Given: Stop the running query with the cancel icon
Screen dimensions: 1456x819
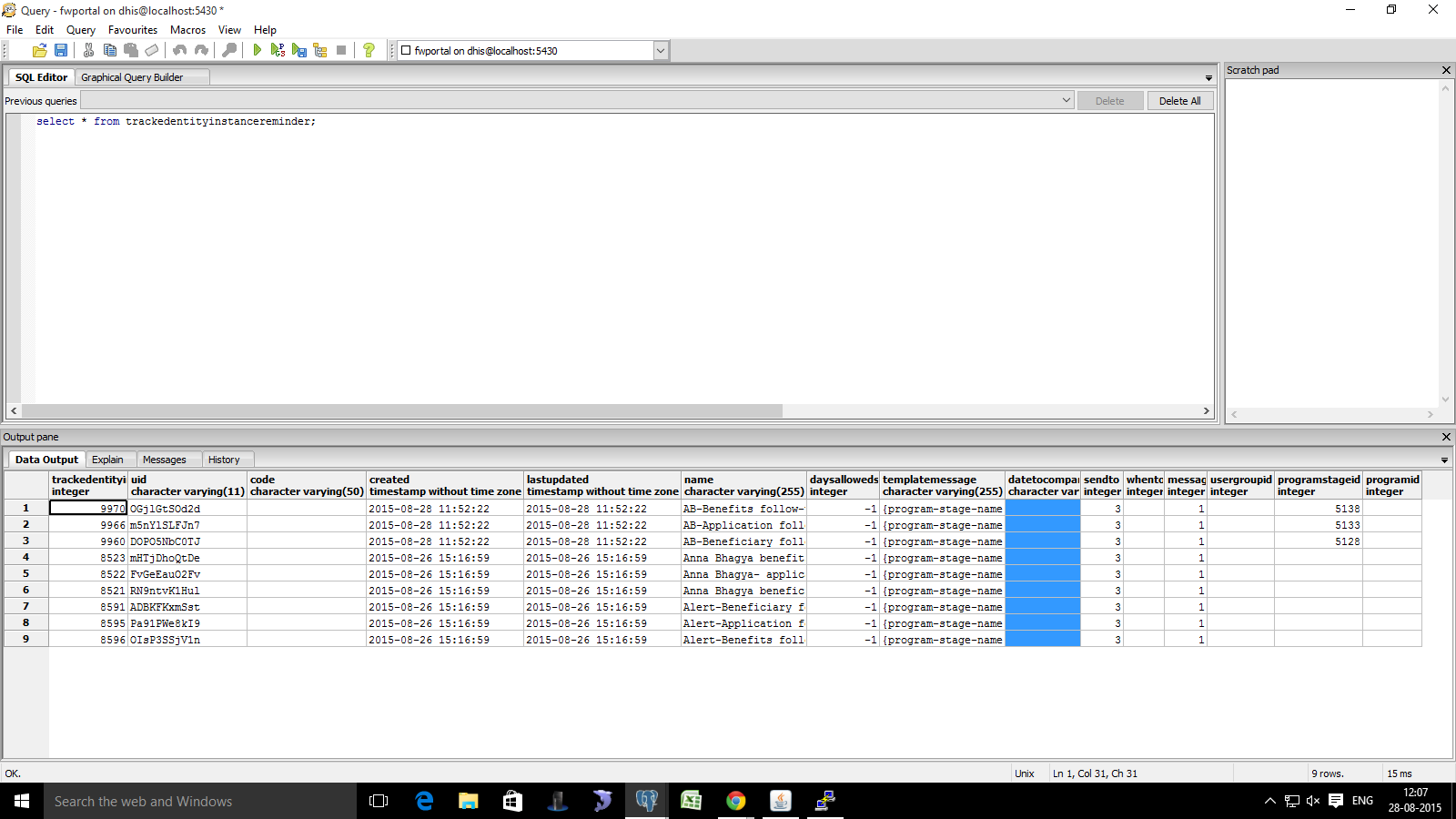Looking at the screenshot, I should [341, 51].
